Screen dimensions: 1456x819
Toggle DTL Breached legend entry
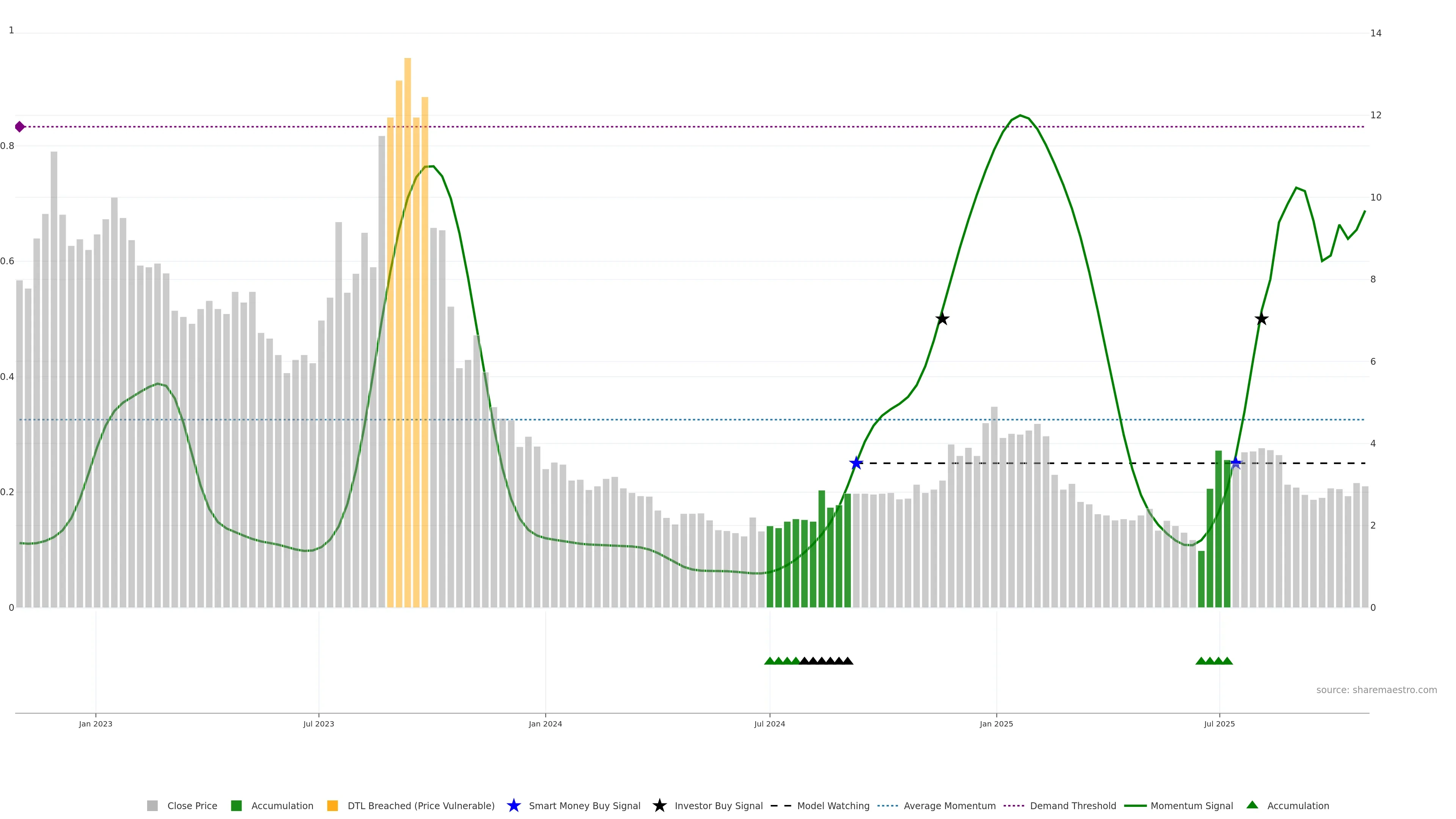[x=420, y=805]
